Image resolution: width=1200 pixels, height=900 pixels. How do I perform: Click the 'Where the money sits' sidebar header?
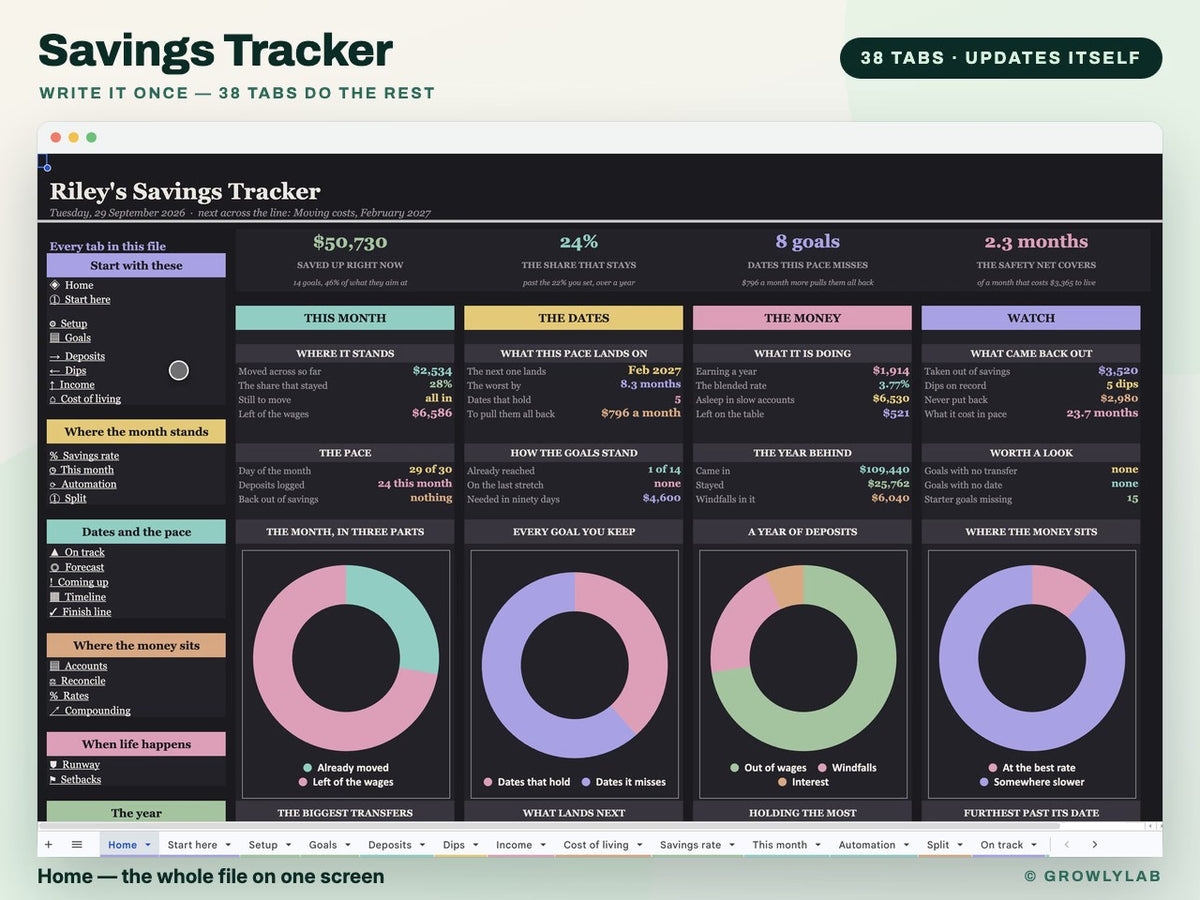click(x=136, y=645)
